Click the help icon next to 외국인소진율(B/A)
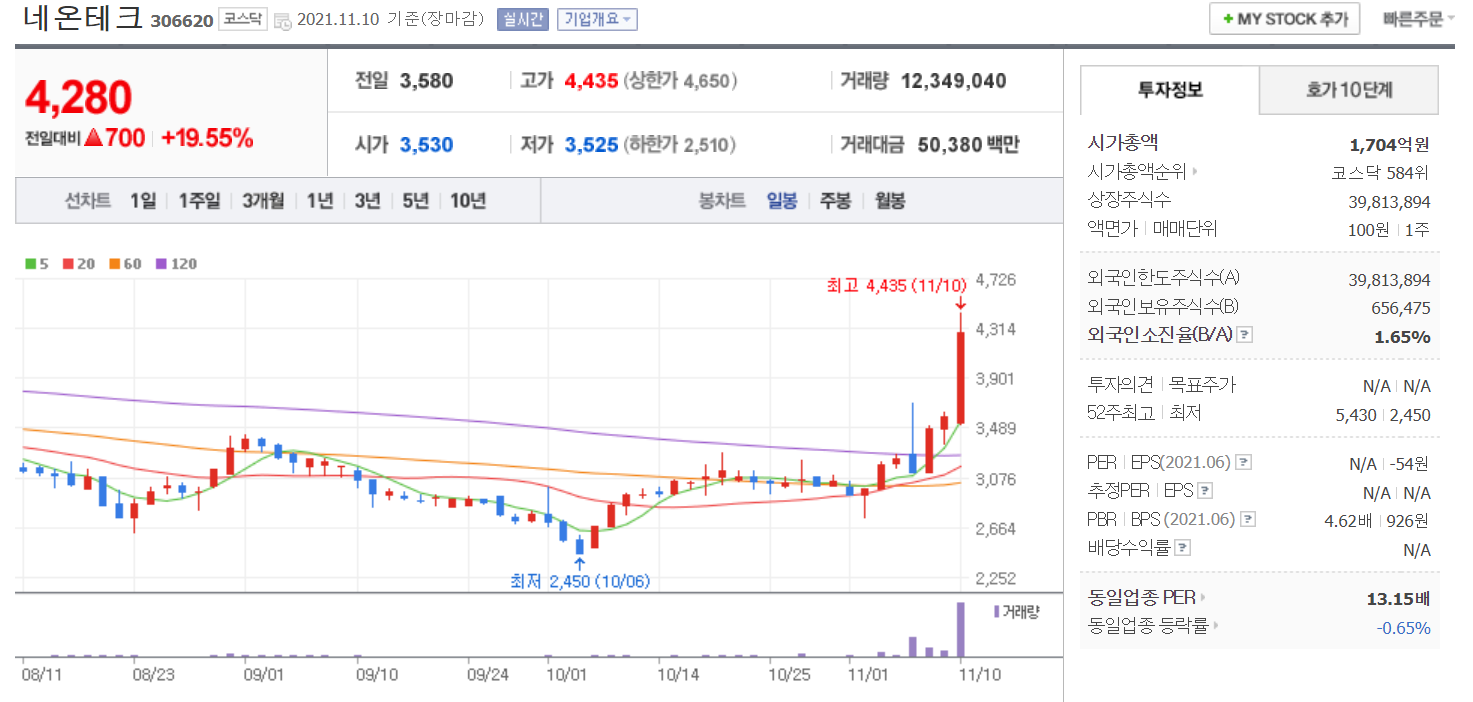1473x702 pixels. point(1244,335)
